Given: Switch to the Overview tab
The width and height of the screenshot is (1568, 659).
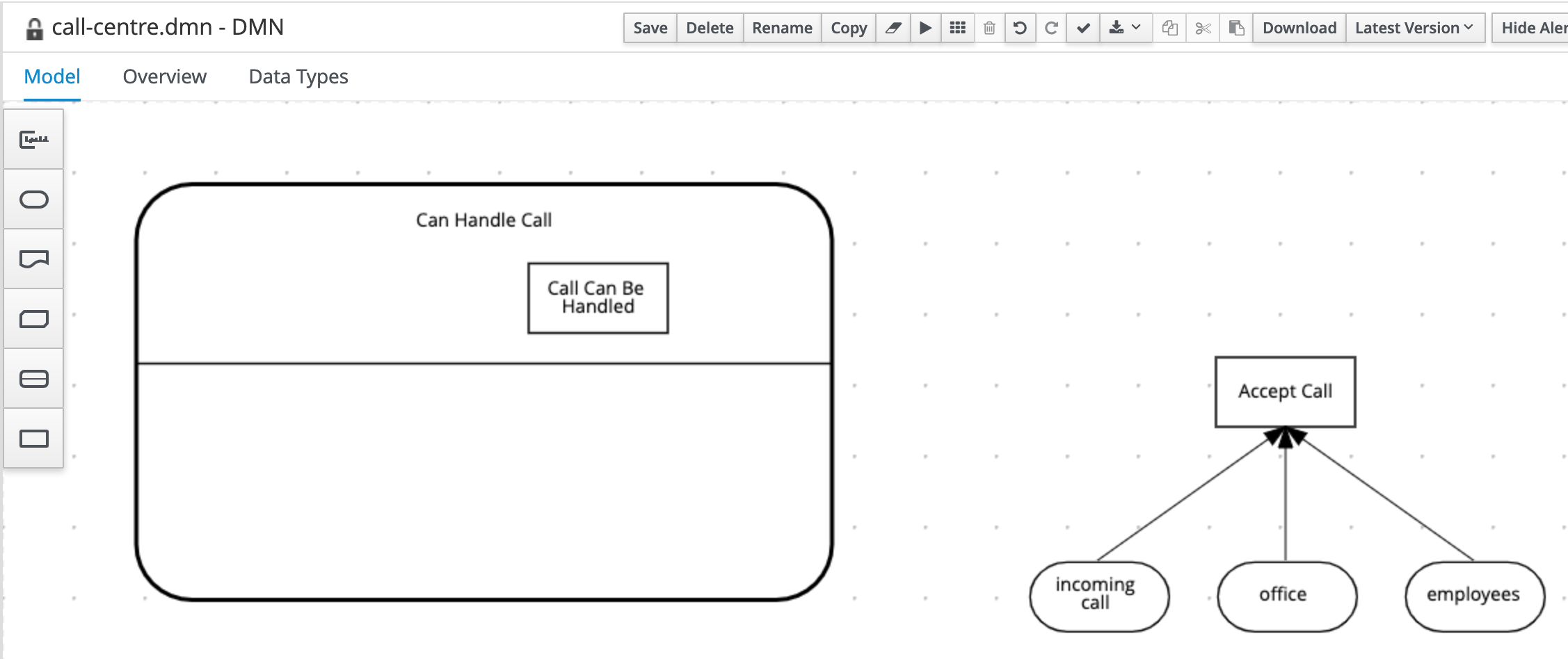Looking at the screenshot, I should (x=165, y=76).
